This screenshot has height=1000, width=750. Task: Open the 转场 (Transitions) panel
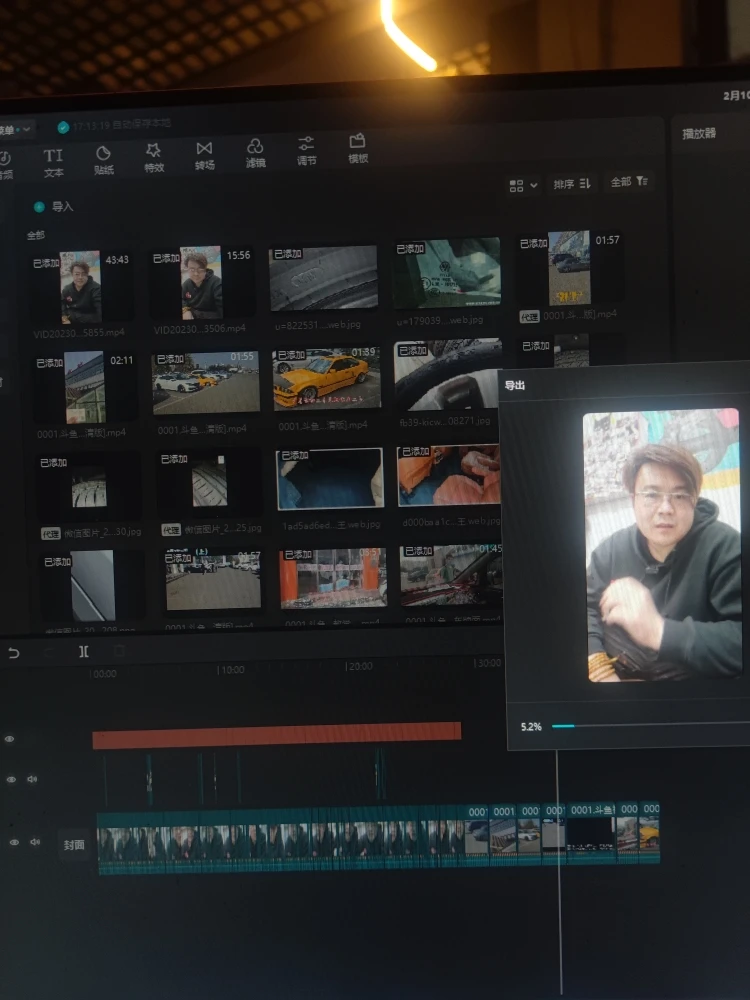point(204,156)
